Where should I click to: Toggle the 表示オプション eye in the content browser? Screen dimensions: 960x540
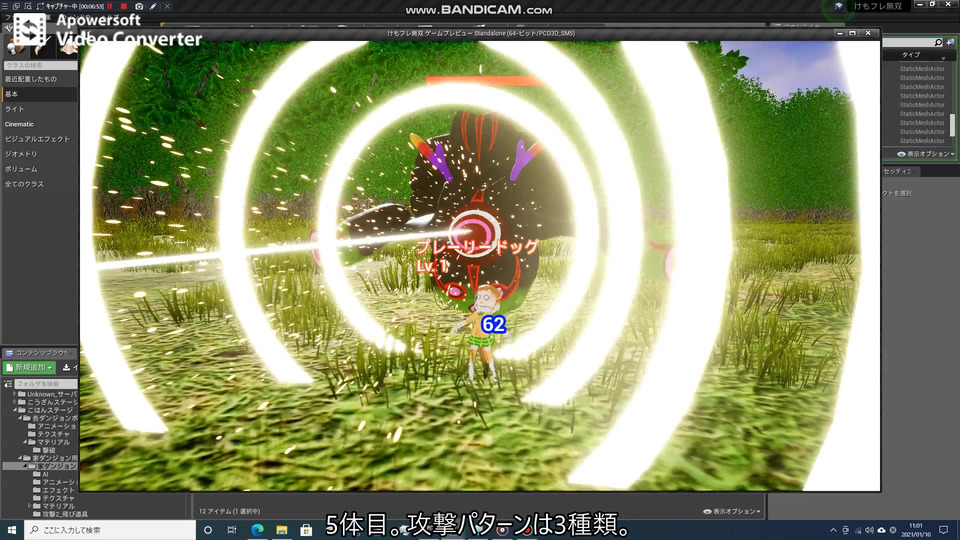pyautogui.click(x=707, y=511)
